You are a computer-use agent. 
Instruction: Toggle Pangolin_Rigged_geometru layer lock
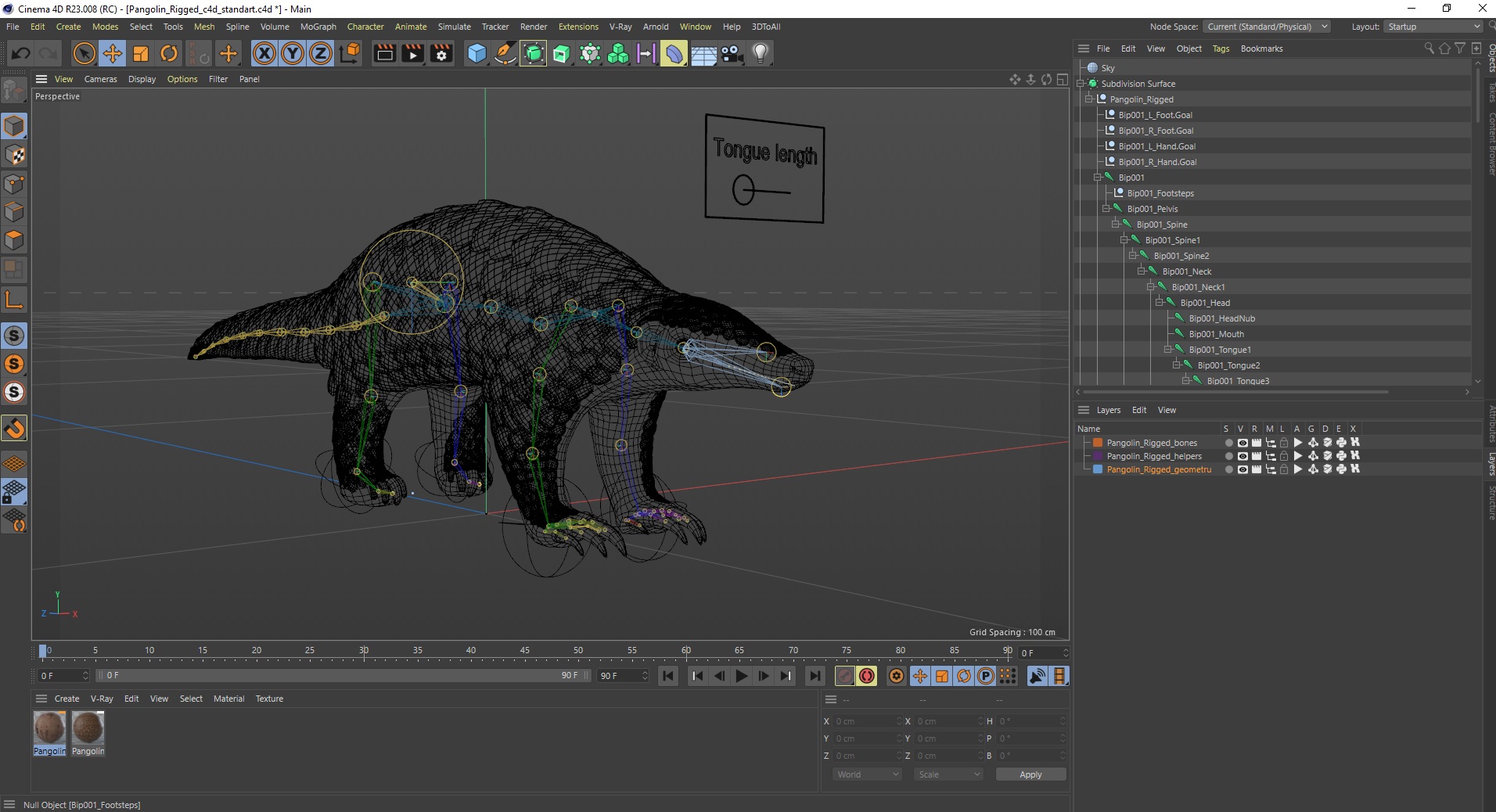[x=1284, y=469]
